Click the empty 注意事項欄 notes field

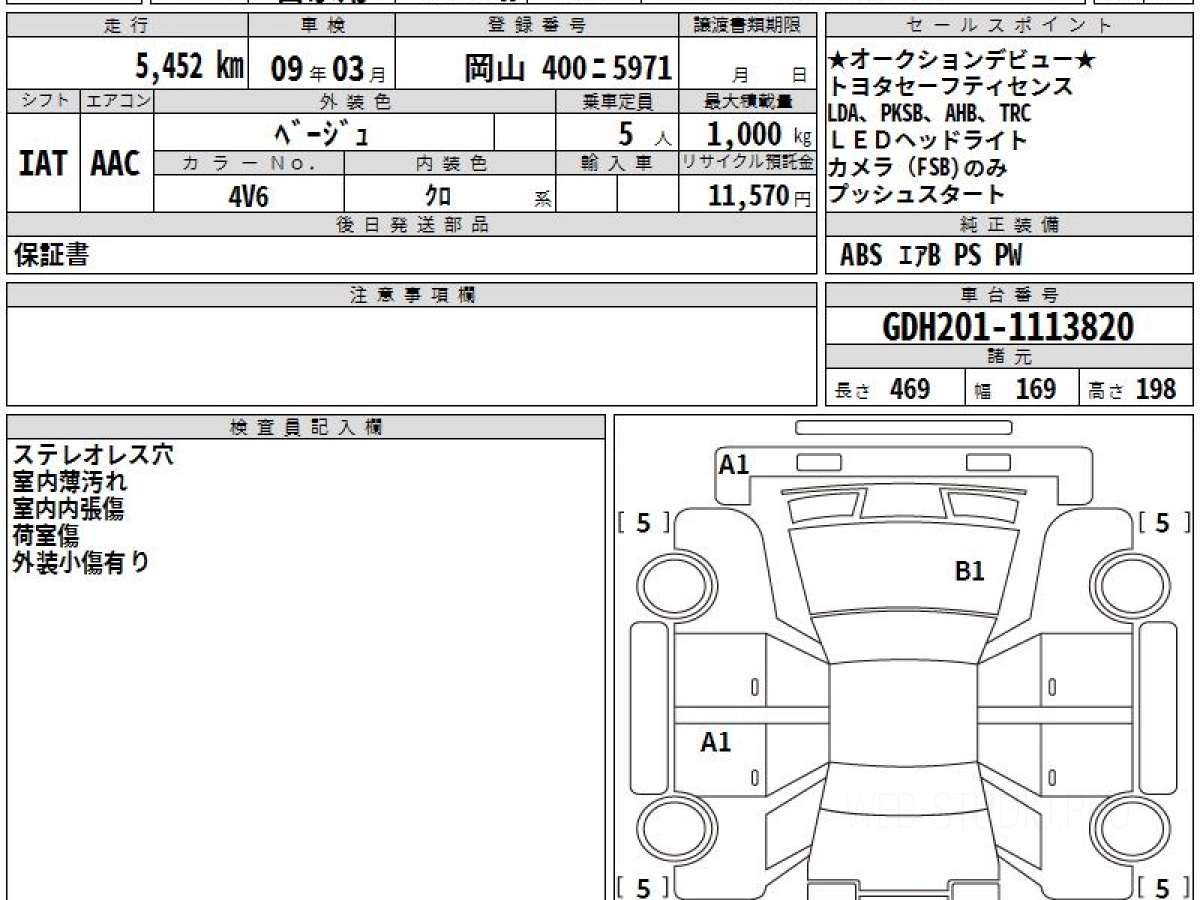411,355
